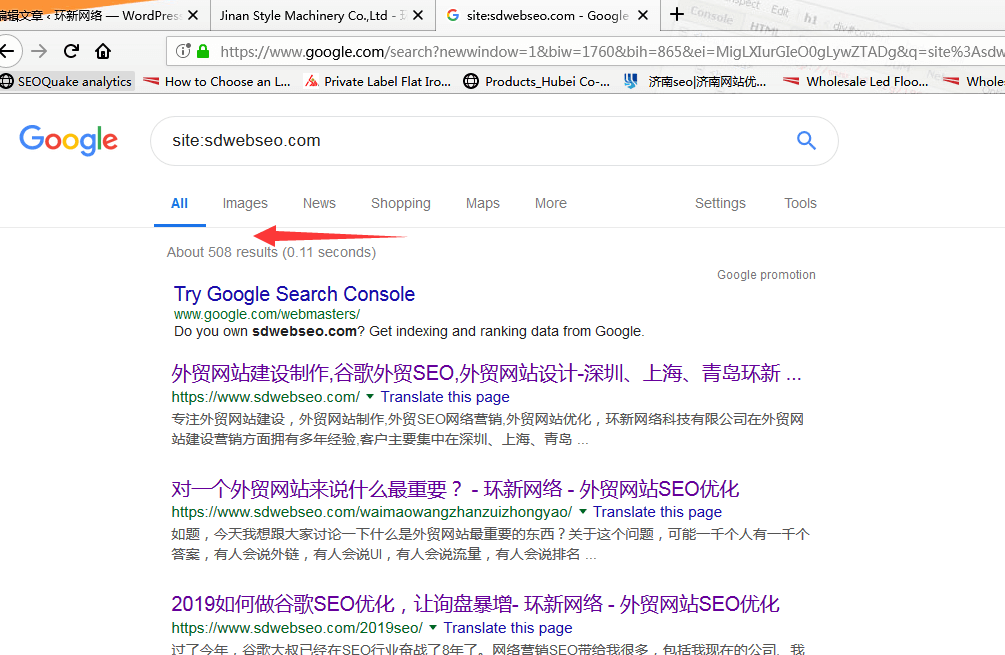Viewport: 1005px width, 655px height.
Task: Click the browser back arrow
Action: coord(8,51)
